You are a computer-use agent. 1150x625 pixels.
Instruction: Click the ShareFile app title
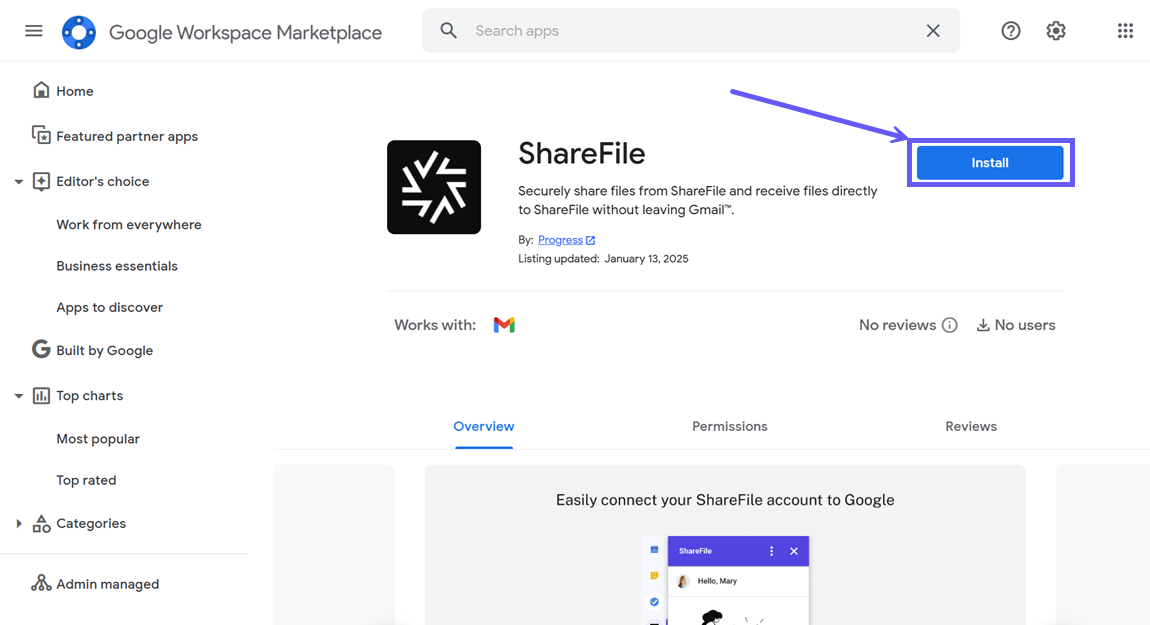pos(582,153)
